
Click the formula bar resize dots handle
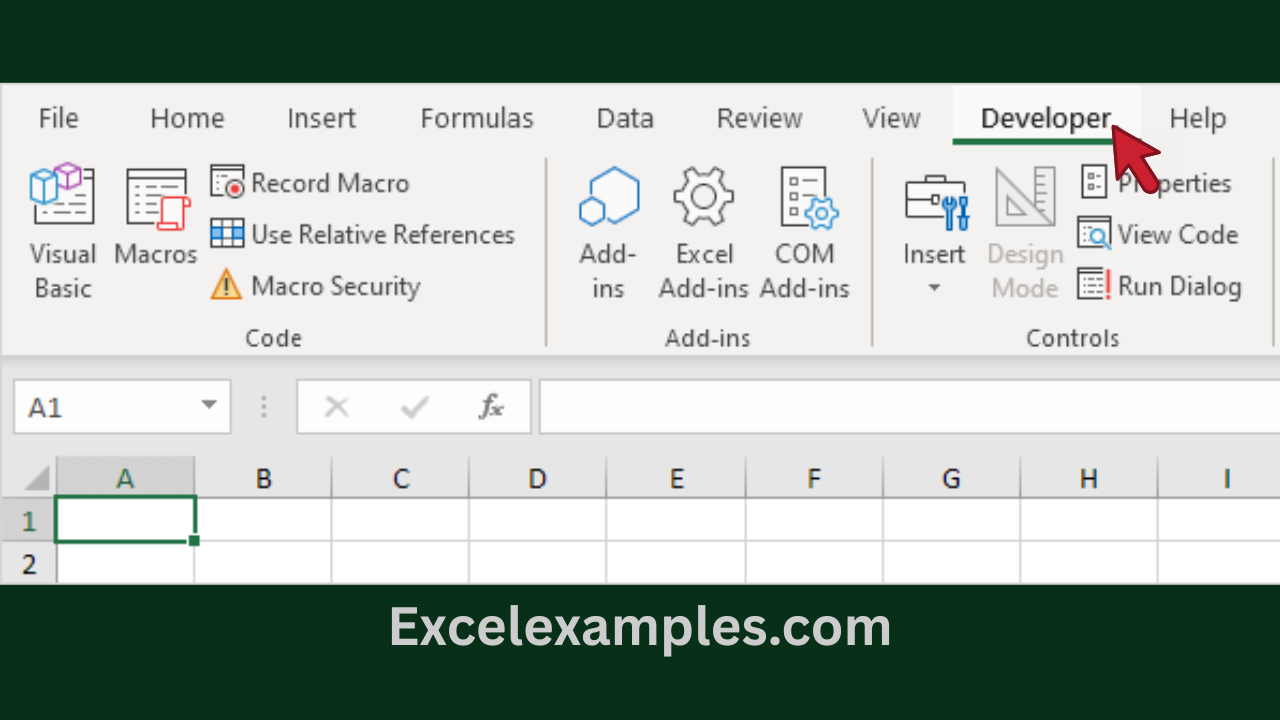point(264,407)
